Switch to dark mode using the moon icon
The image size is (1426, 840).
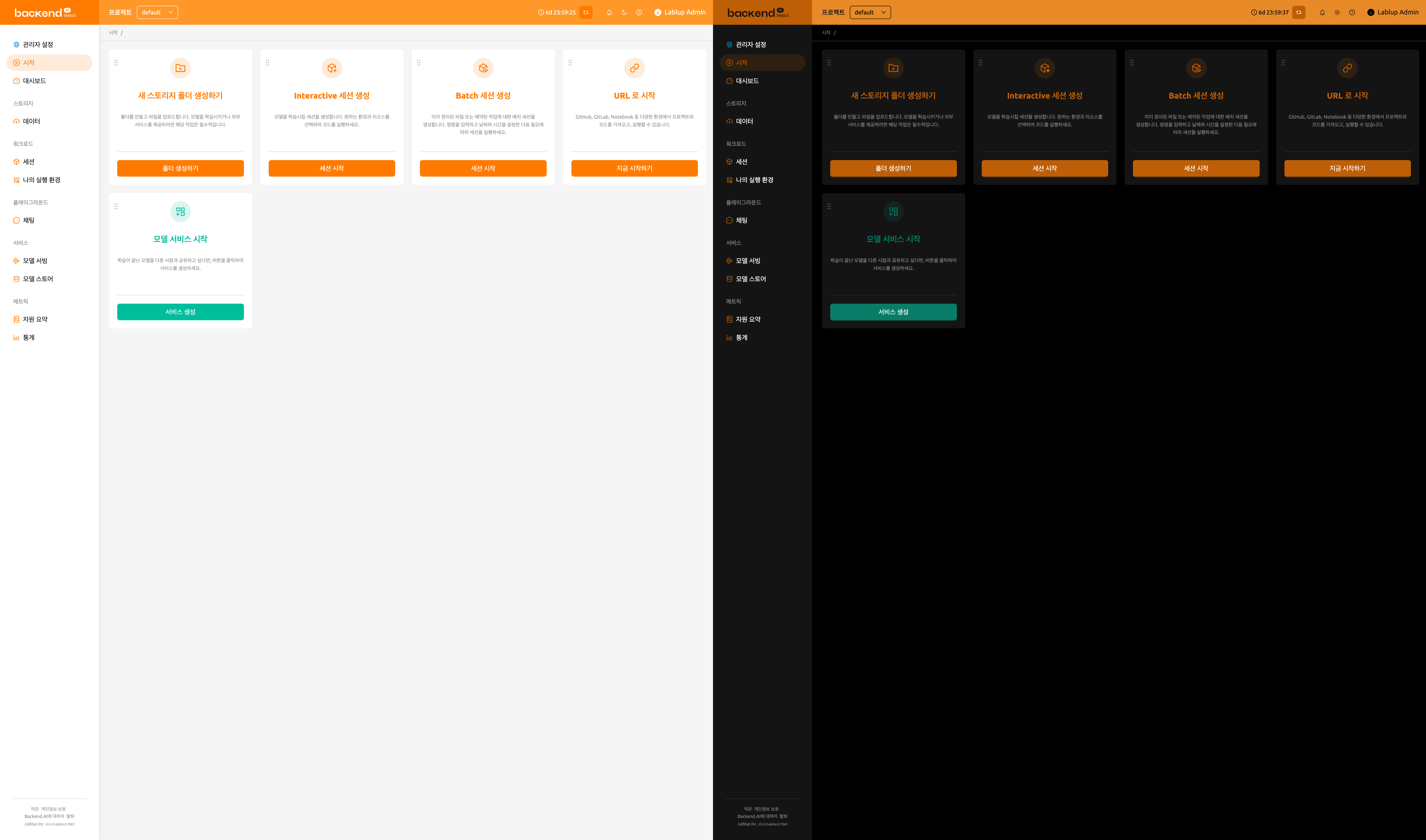pos(624,12)
